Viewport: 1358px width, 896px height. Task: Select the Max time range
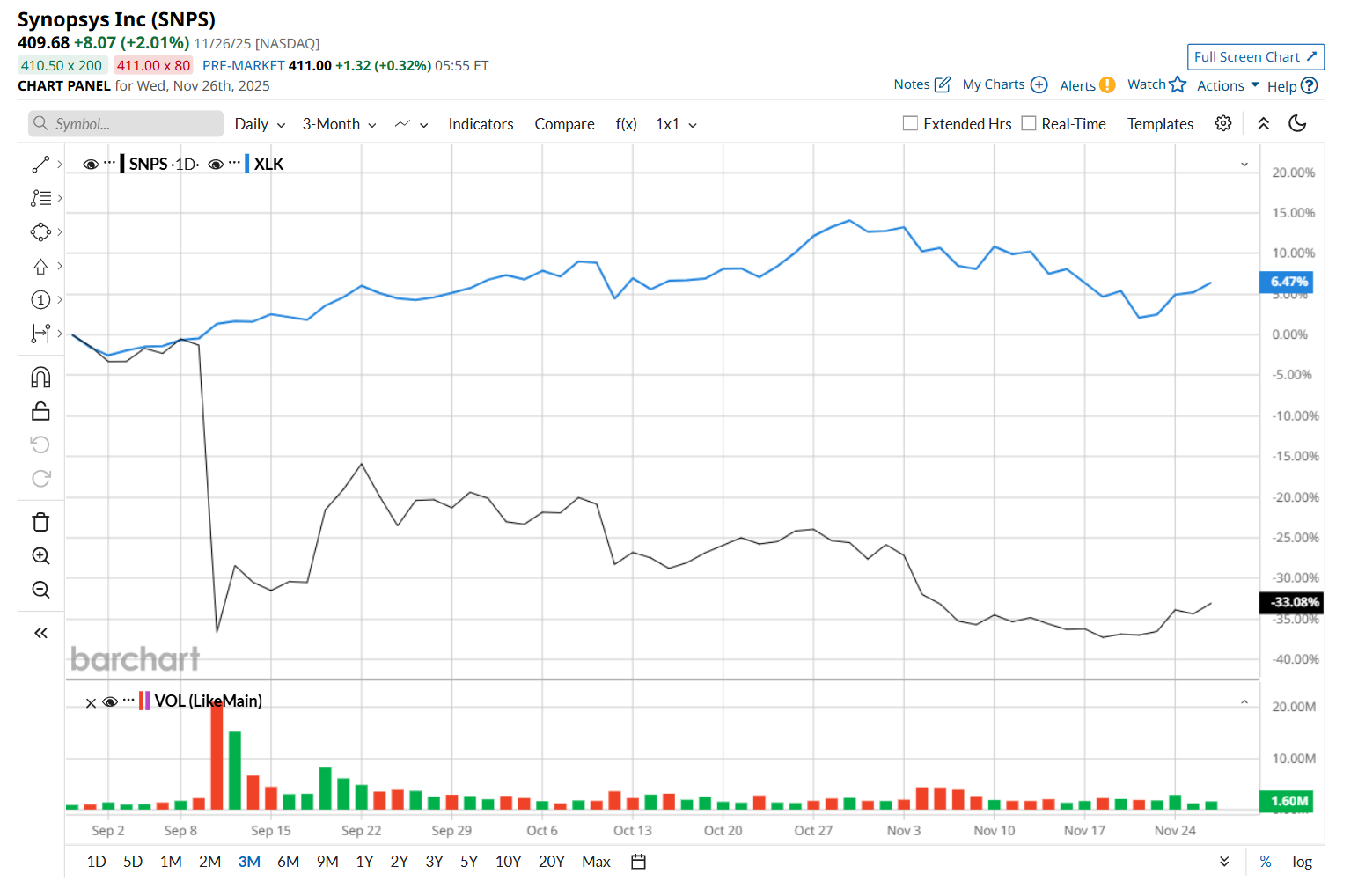[596, 862]
